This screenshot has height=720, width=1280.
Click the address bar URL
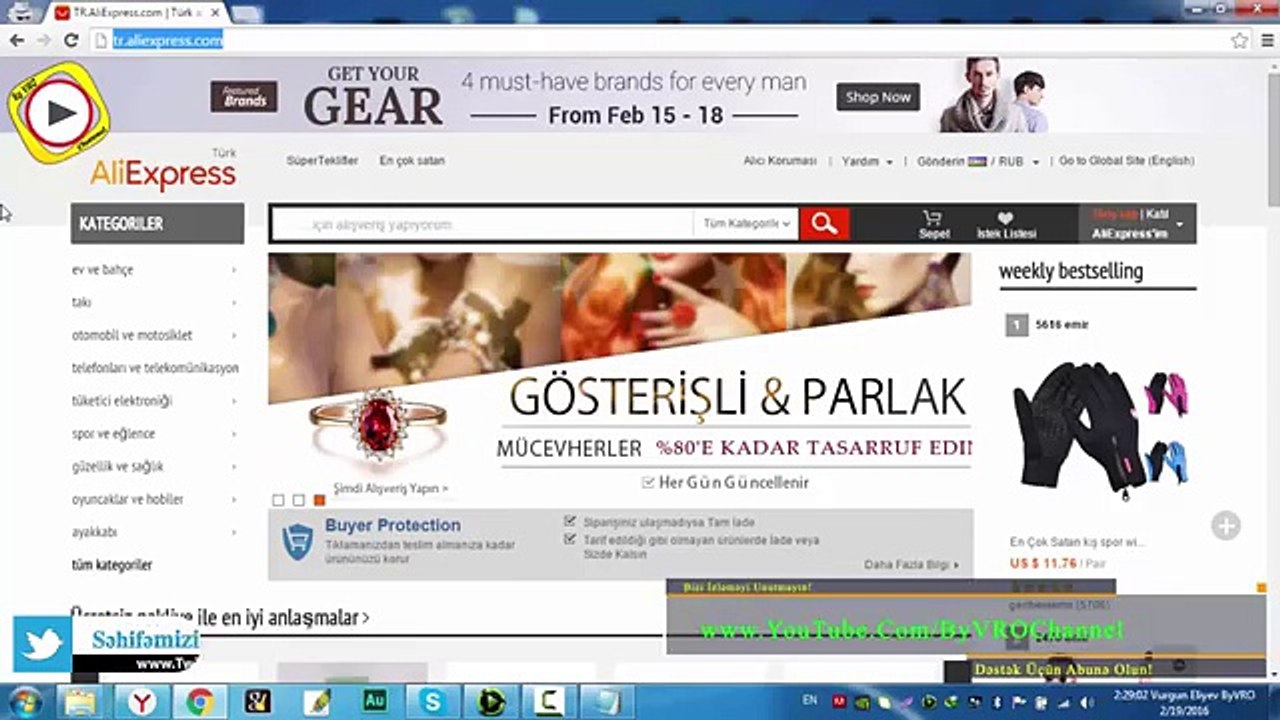pos(167,41)
